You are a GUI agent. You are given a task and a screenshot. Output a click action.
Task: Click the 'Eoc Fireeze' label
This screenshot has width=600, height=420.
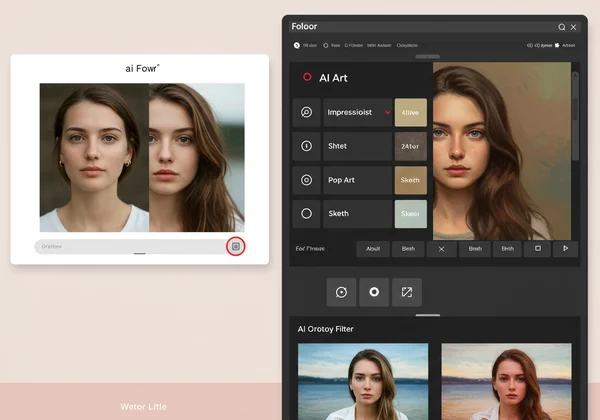[310, 249]
